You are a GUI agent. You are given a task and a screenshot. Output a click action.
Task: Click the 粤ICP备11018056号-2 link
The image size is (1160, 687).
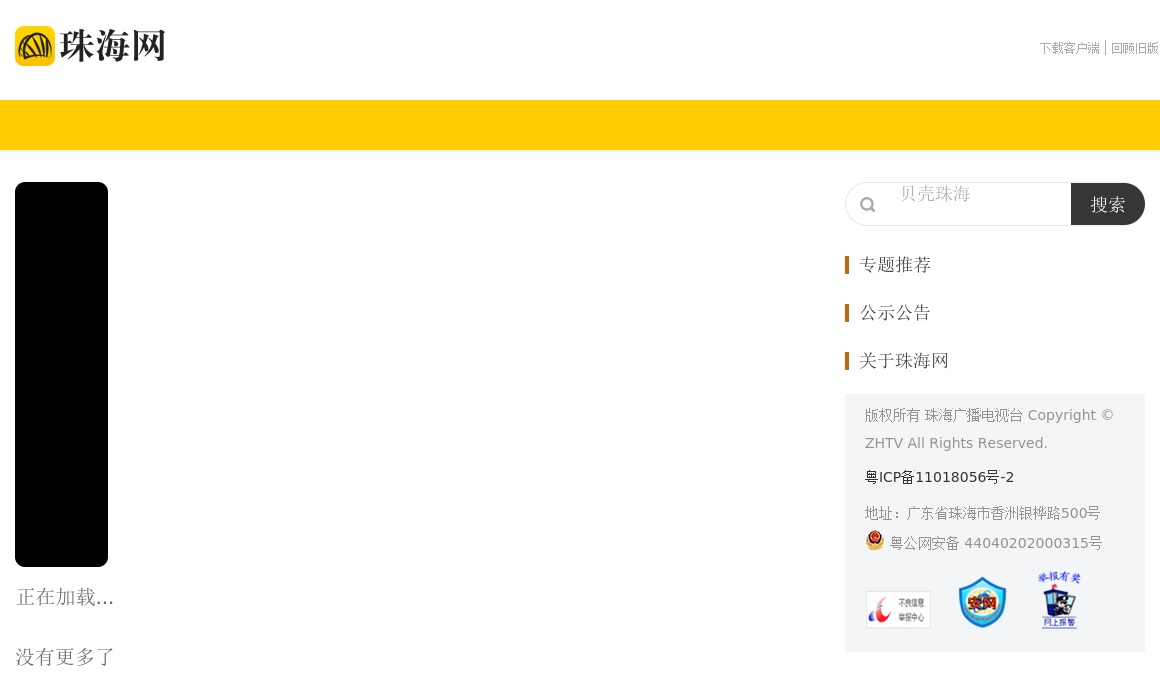939,477
